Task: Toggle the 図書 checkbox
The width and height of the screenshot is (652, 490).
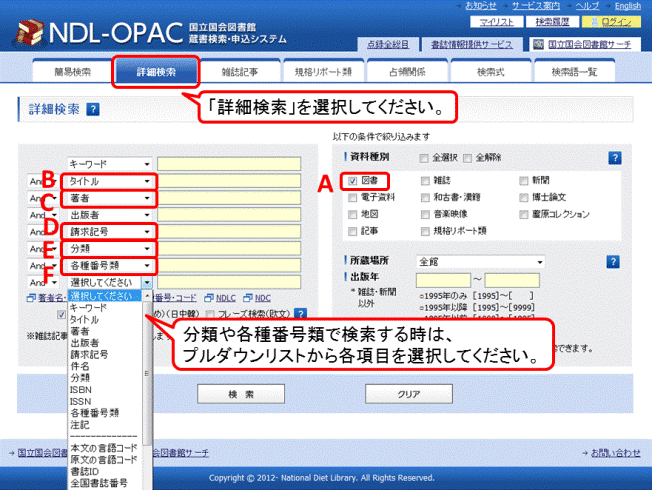Action: coord(353,181)
